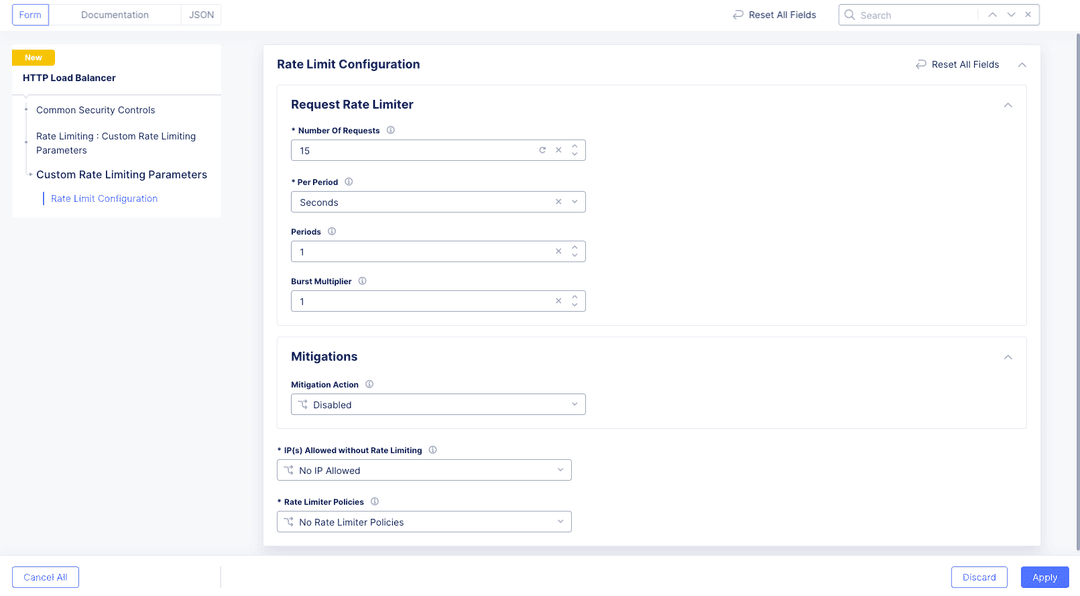
Task: Collapse the Request Rate Limiter section
Action: (1008, 103)
